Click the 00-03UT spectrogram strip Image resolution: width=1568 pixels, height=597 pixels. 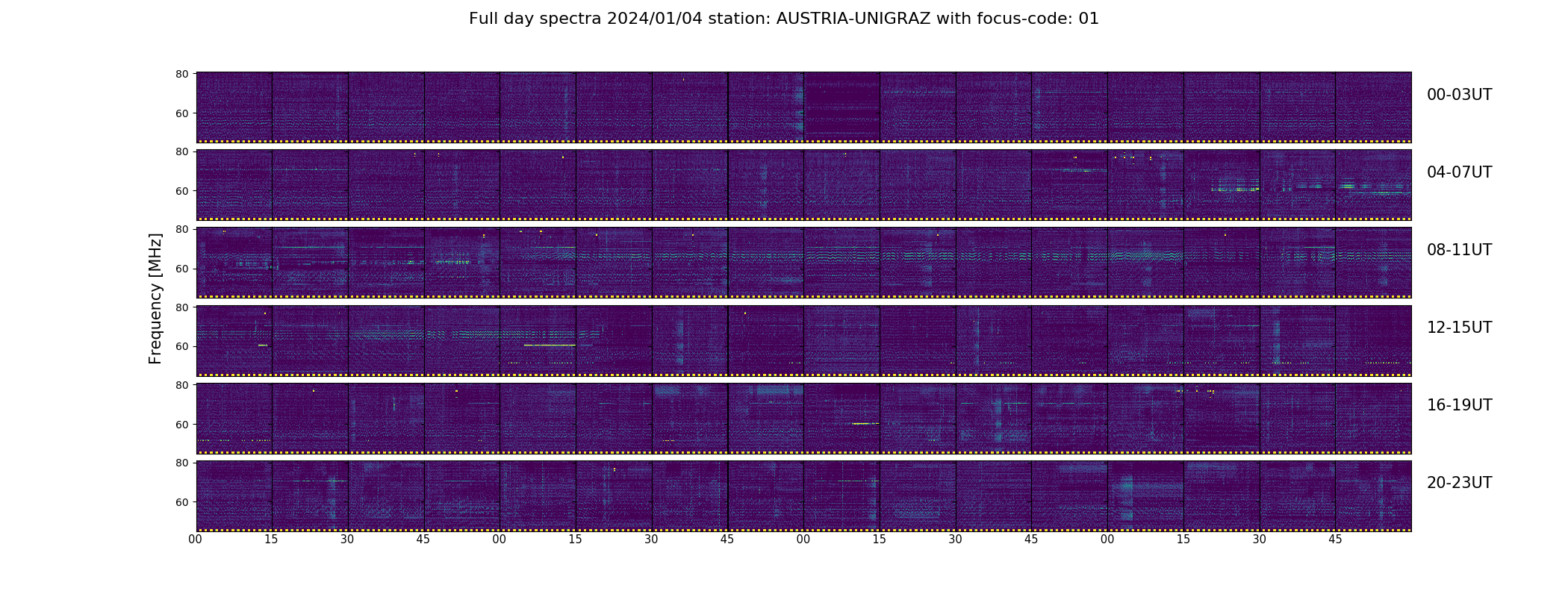click(803, 107)
